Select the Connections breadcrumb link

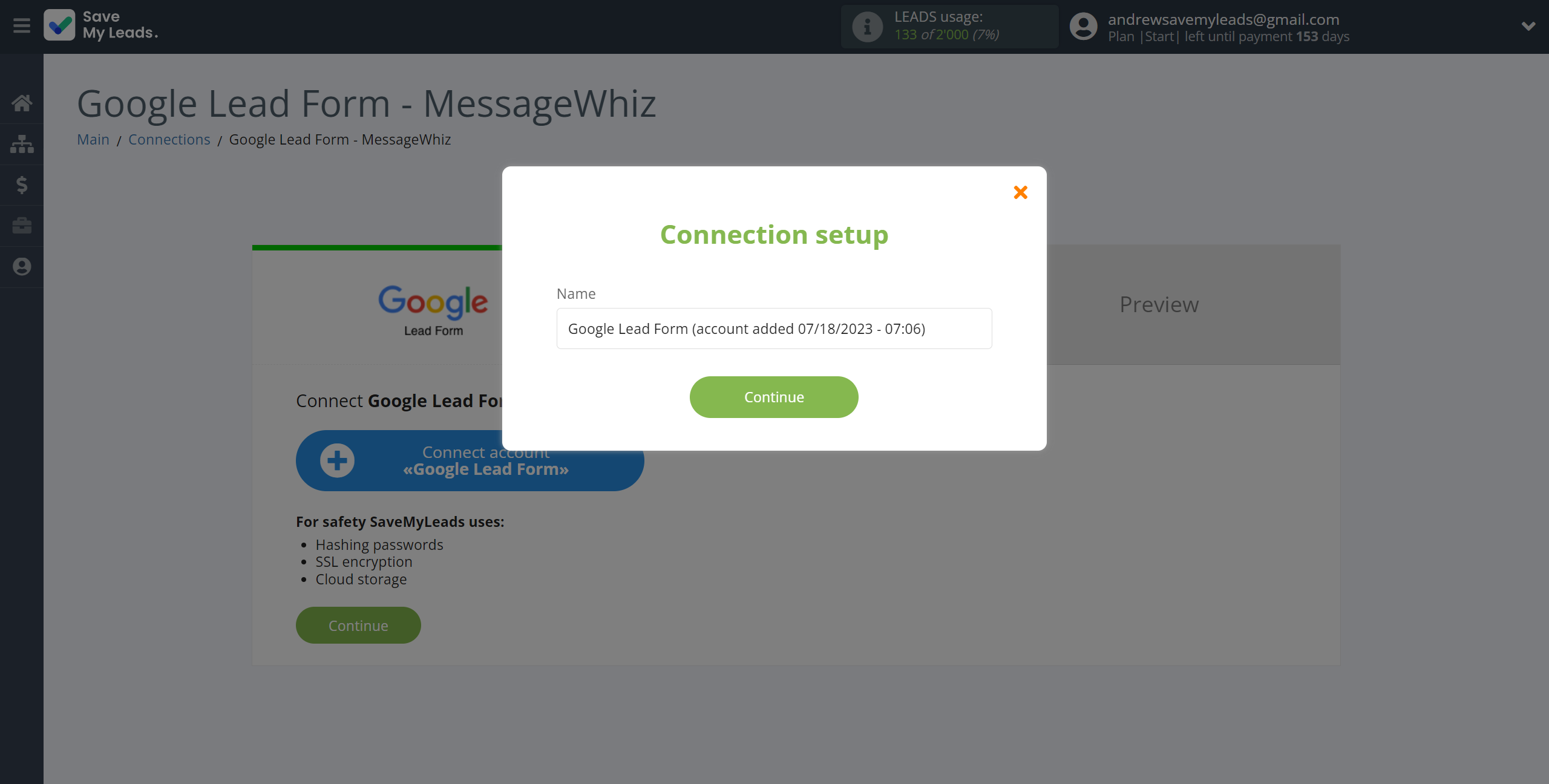coord(169,139)
